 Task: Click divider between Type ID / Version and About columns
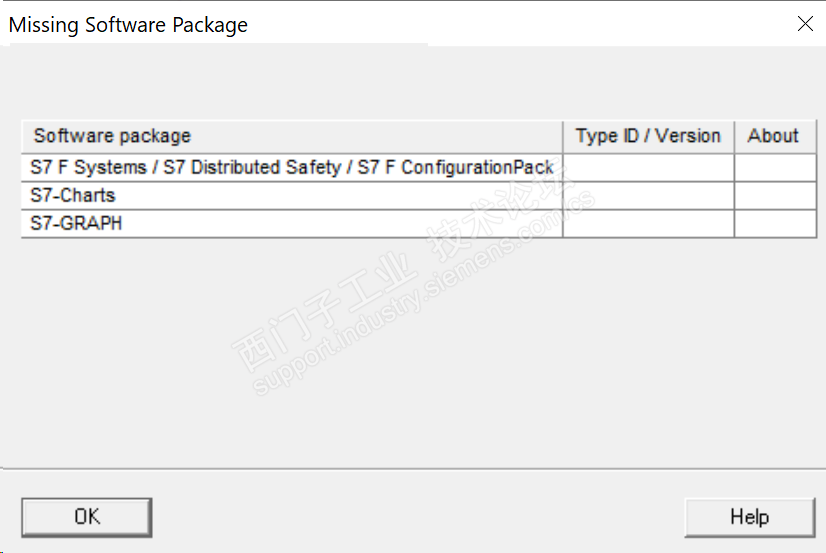point(734,136)
